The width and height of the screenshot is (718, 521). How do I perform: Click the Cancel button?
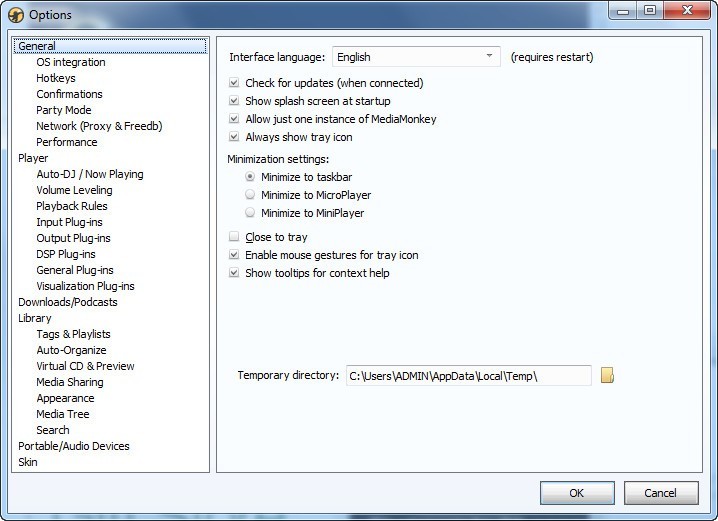tap(661, 493)
